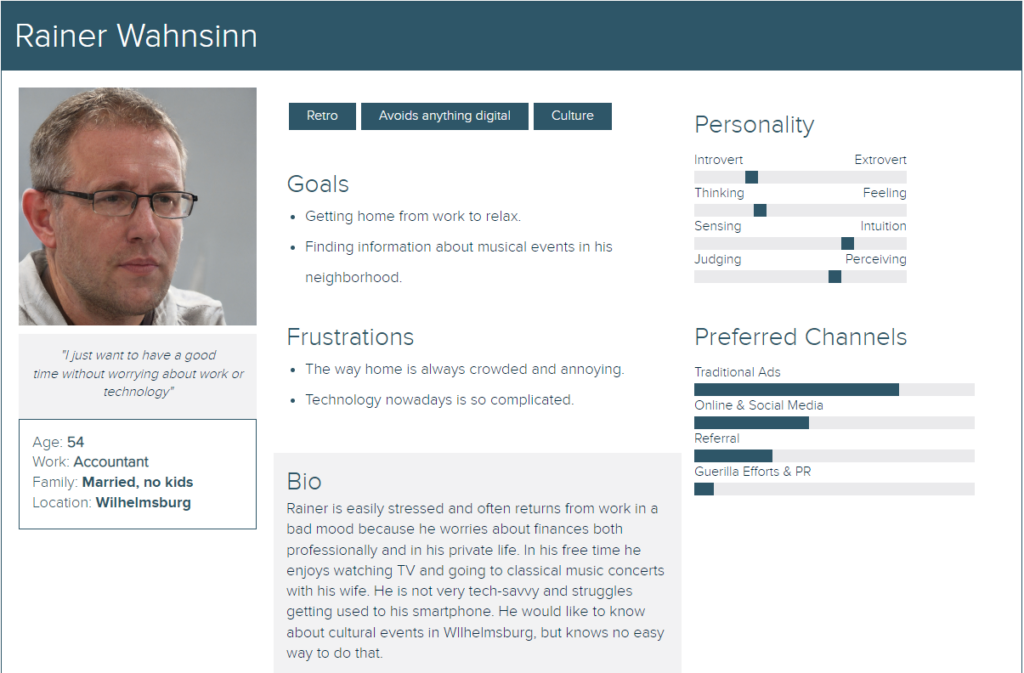Click the Judging-Perceiving slider handle
Viewport: 1024px width, 673px height.
tap(835, 277)
